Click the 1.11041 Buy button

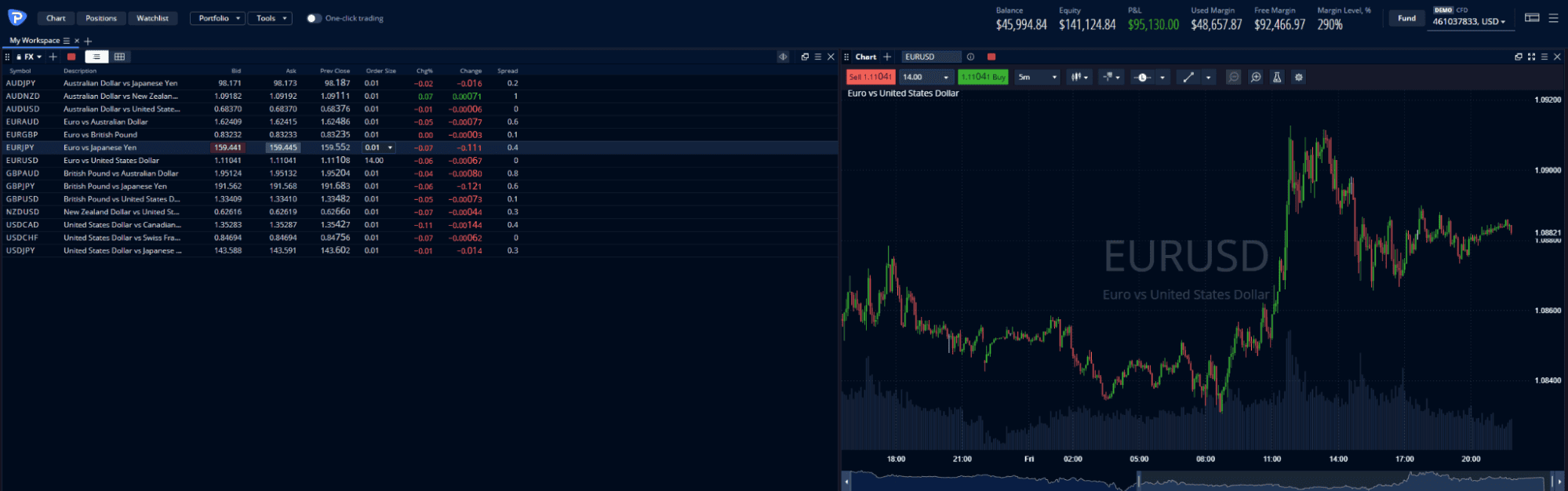983,77
